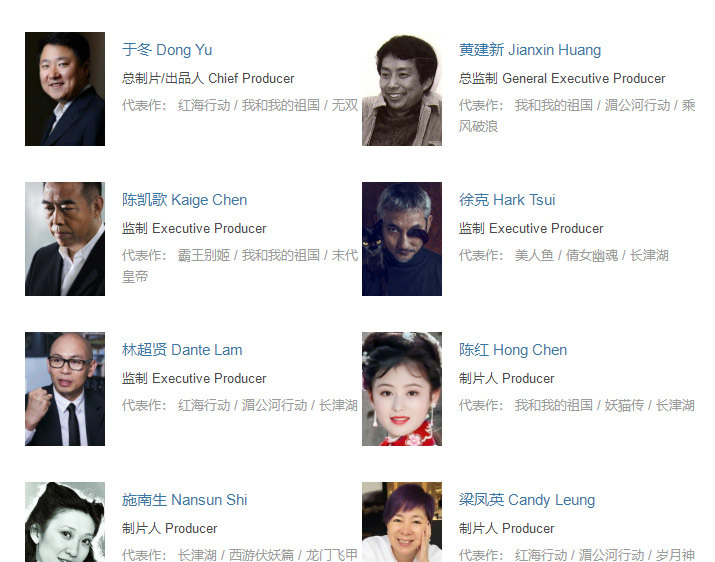The width and height of the screenshot is (715, 562).
Task: Select Nansun Shi's black-and-white photo
Action: click(65, 522)
